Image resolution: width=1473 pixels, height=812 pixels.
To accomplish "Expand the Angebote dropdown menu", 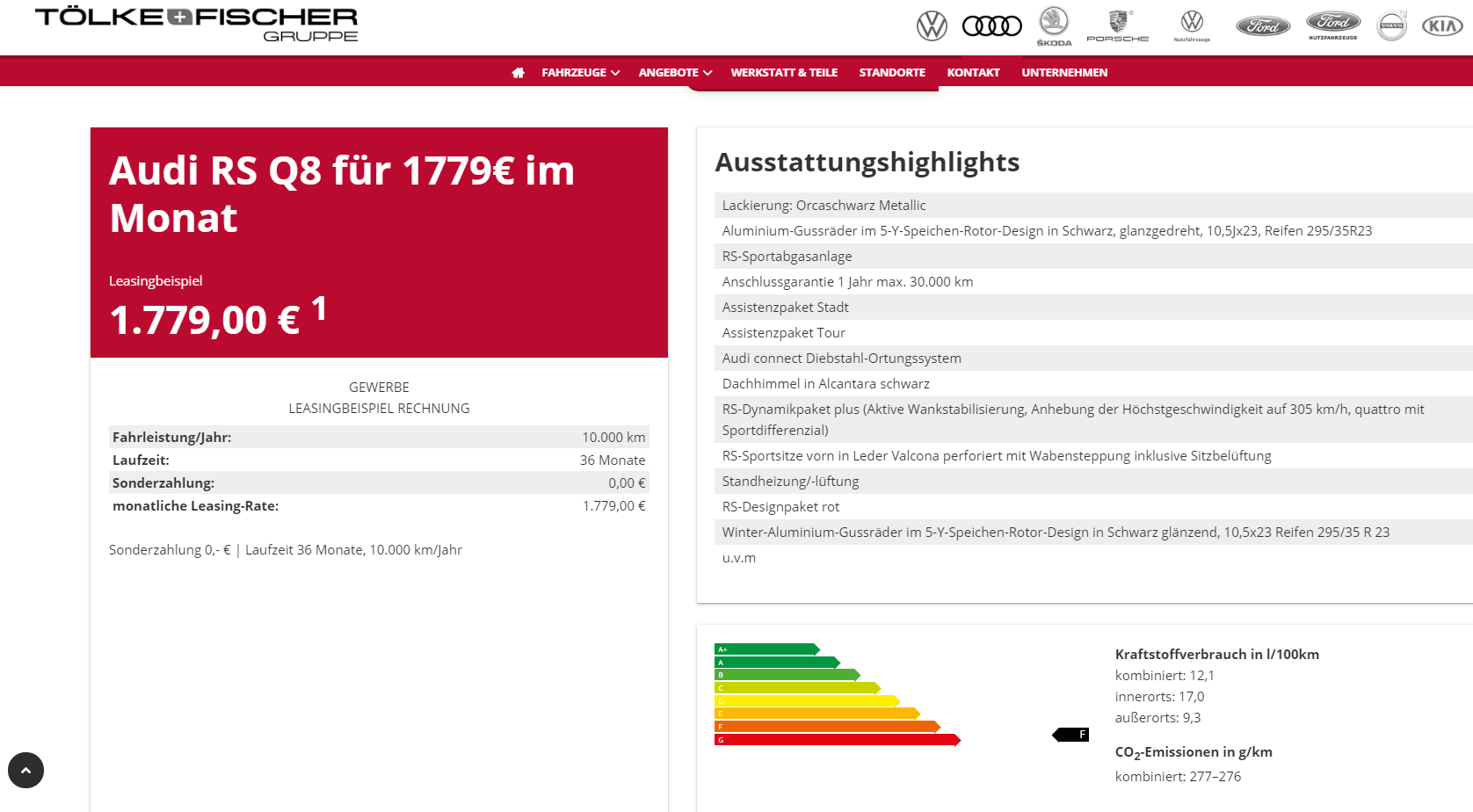I will pyautogui.click(x=675, y=73).
